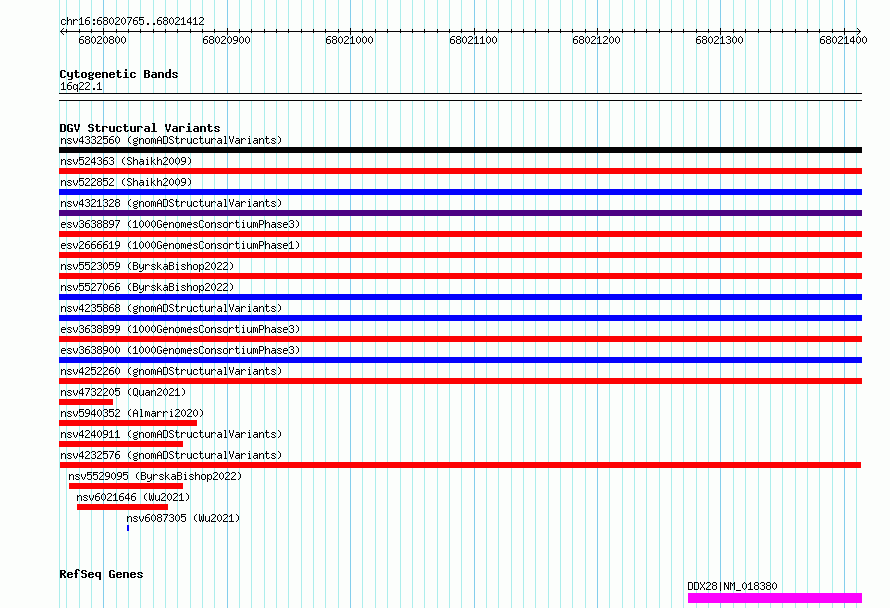Click the nsv5523059 red variant bar
Image resolution: width=890 pixels, height=608 pixels.
pos(460,276)
